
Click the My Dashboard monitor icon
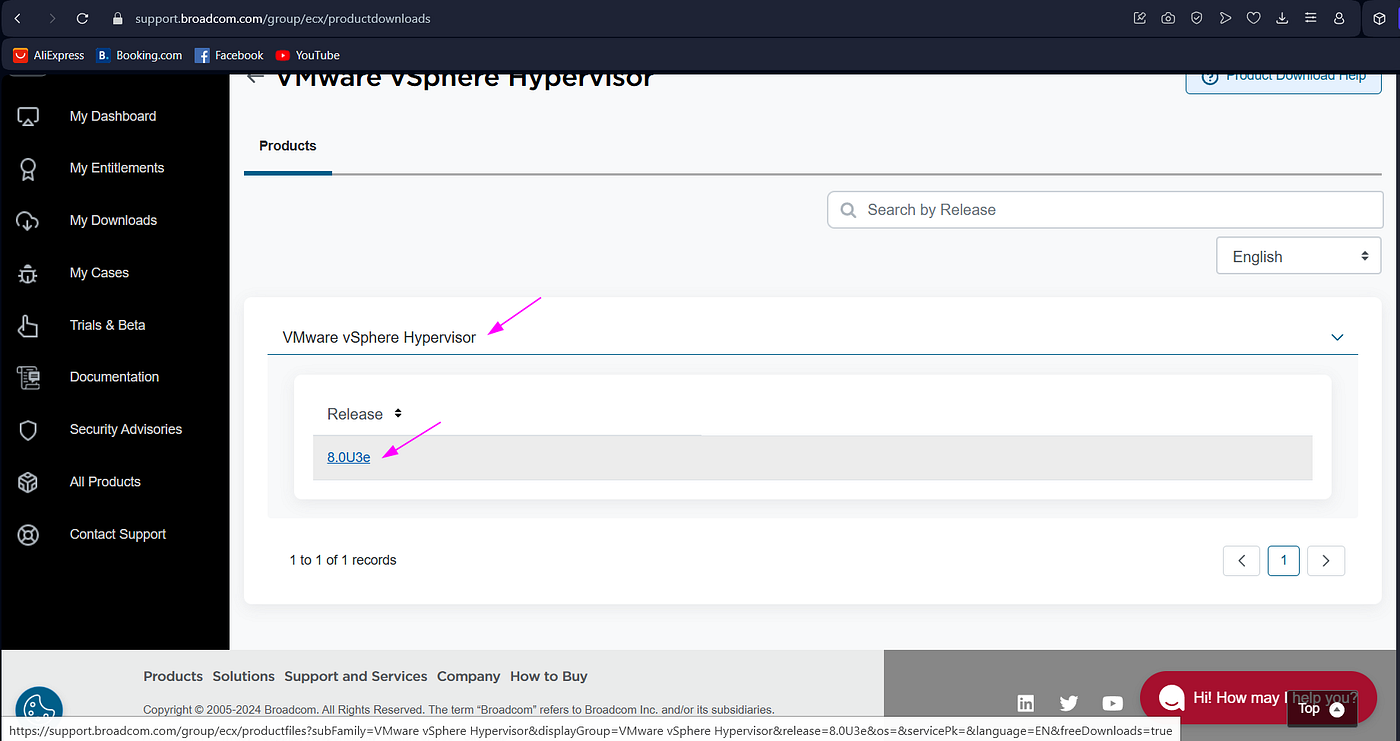coord(28,117)
